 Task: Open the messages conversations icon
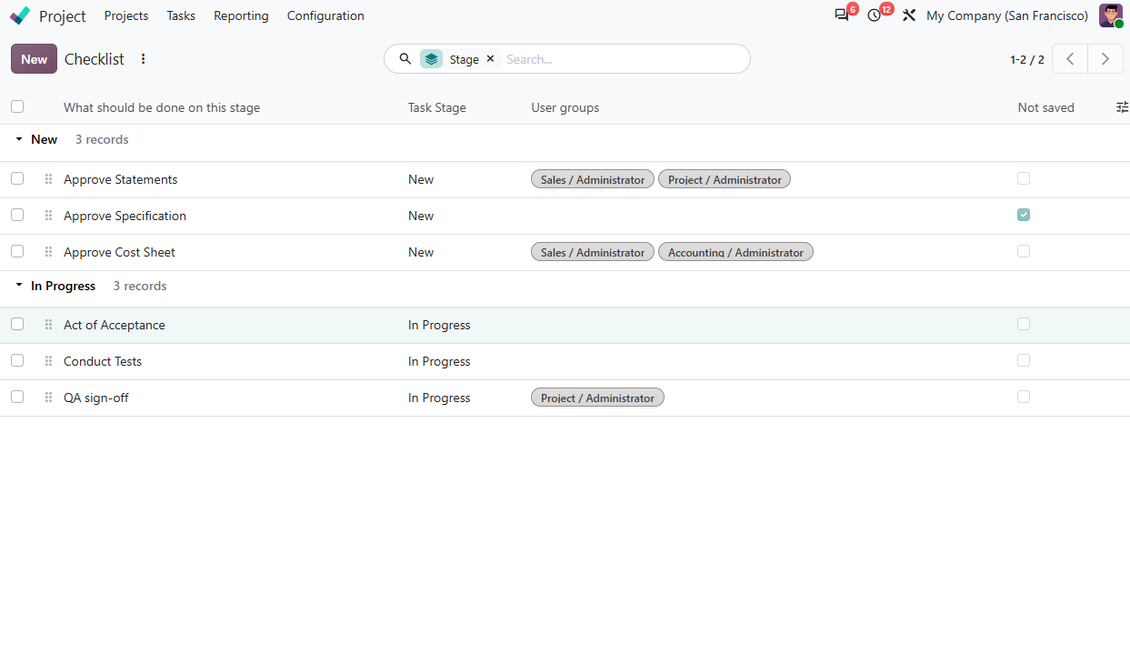(841, 15)
